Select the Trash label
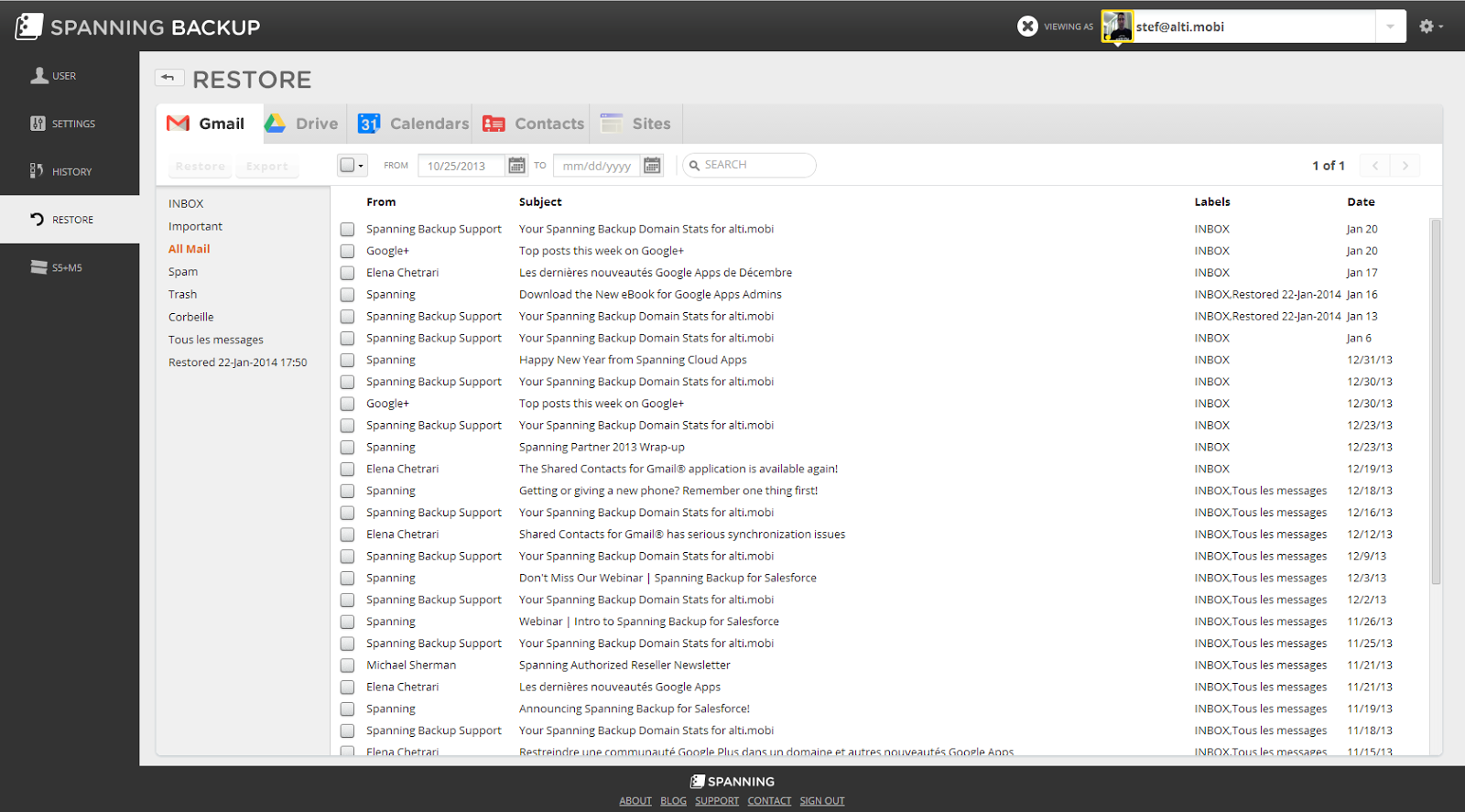Viewport: 1465px width, 812px height. point(182,294)
